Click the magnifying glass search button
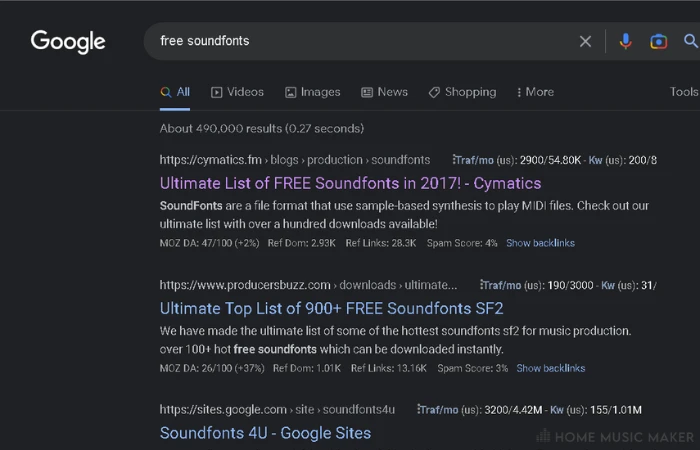The width and height of the screenshot is (700, 450). (691, 41)
